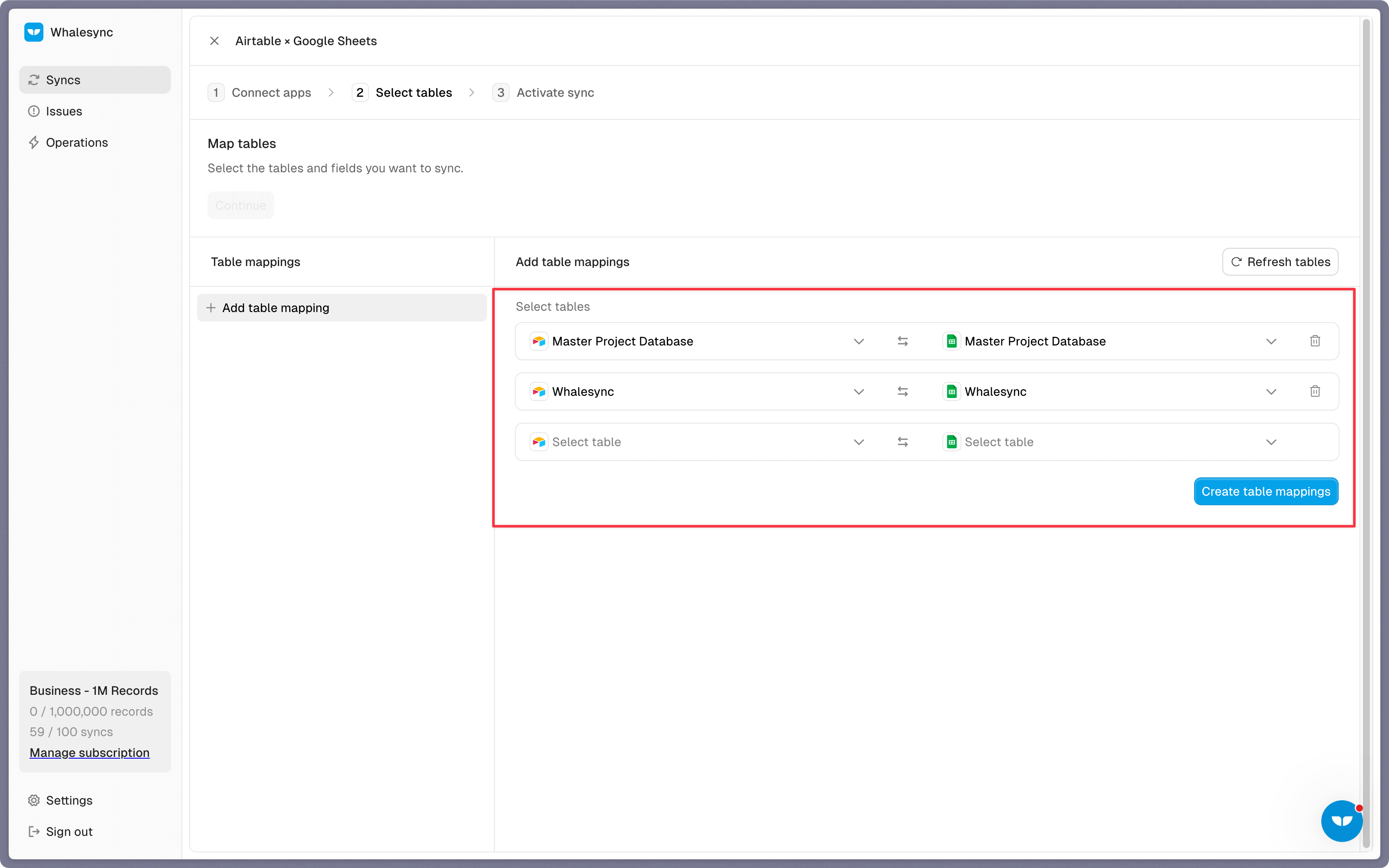Image resolution: width=1389 pixels, height=868 pixels.
Task: Select the step 2 Select tables tab
Action: (x=402, y=92)
